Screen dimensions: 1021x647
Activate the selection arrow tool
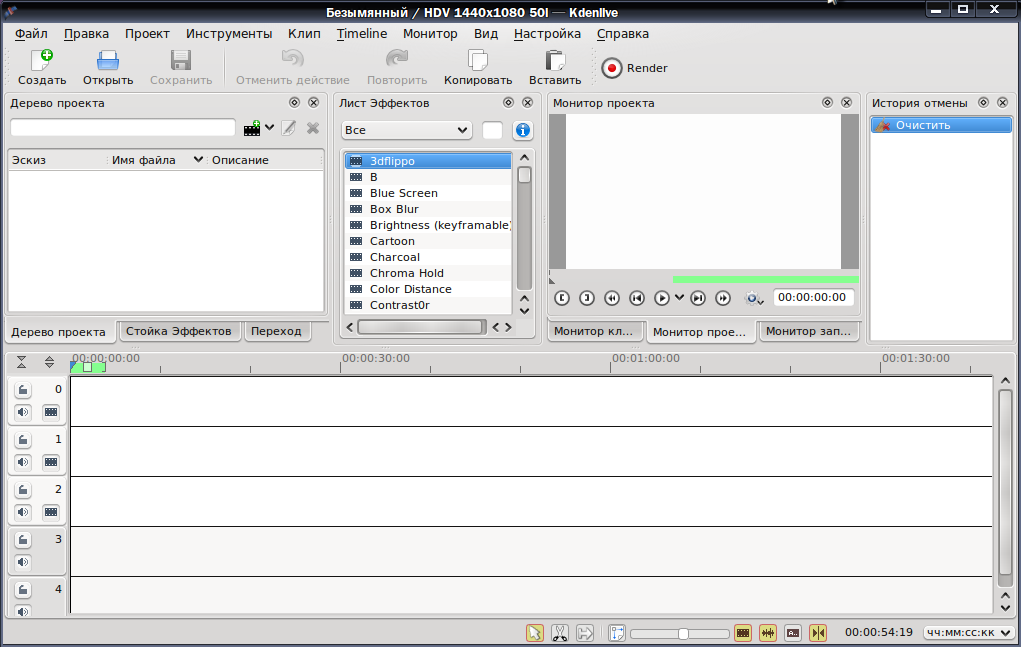[x=535, y=633]
